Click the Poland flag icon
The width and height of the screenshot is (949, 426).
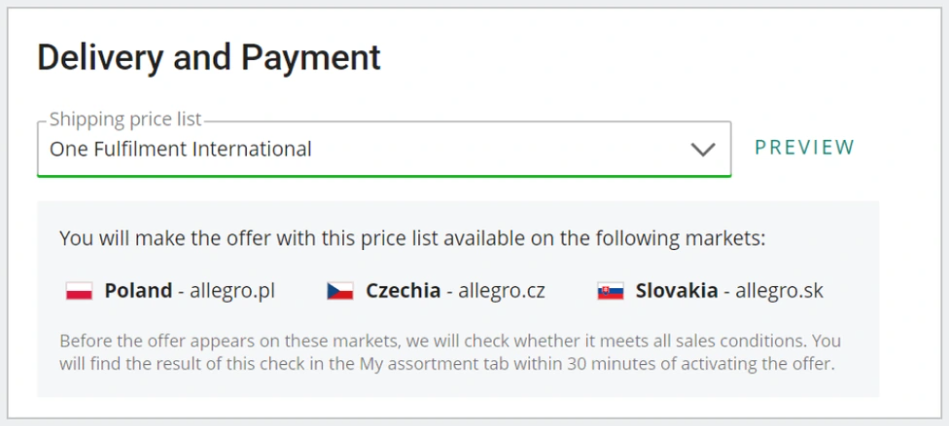(79, 292)
